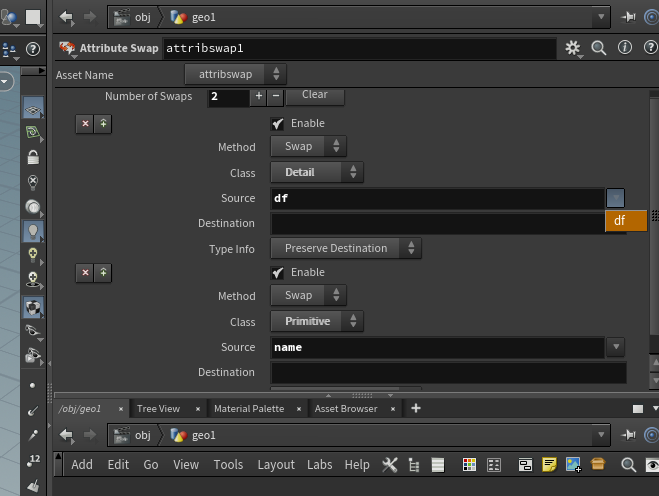Click lock icon in viewport sidebar
This screenshot has height=496, width=659.
pyautogui.click(x=33, y=158)
